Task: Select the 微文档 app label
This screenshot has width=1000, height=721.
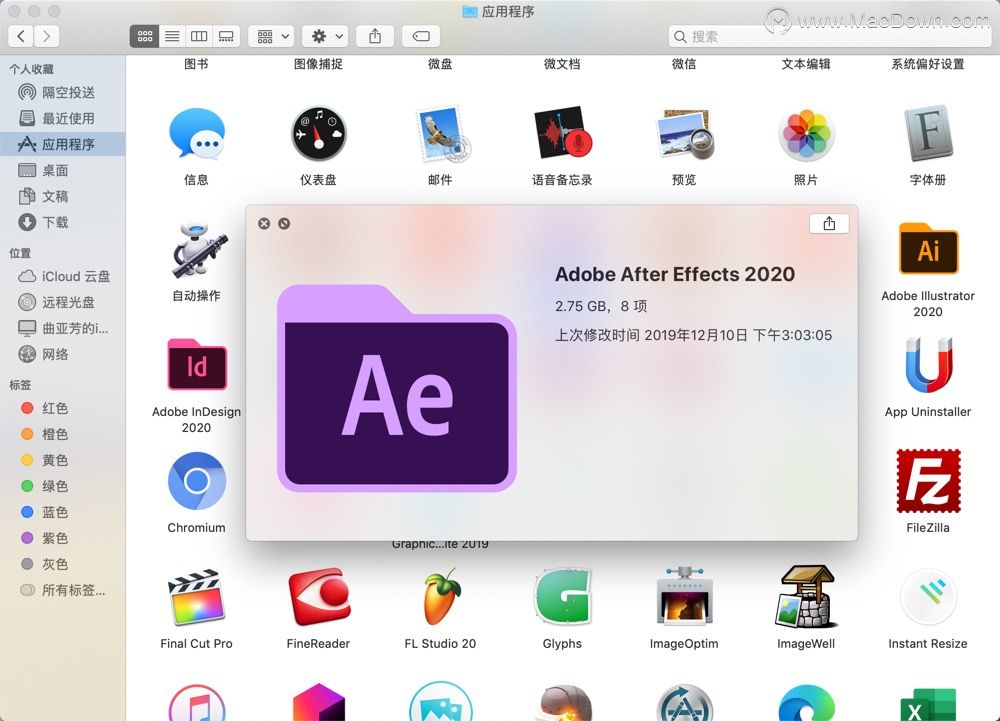Action: (562, 64)
